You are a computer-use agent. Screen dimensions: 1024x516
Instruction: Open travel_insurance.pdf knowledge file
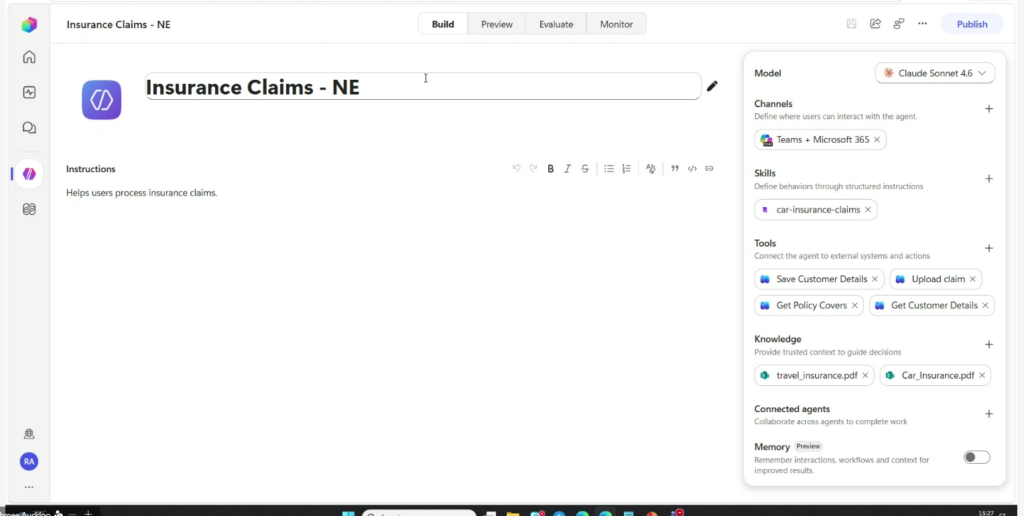(814, 376)
